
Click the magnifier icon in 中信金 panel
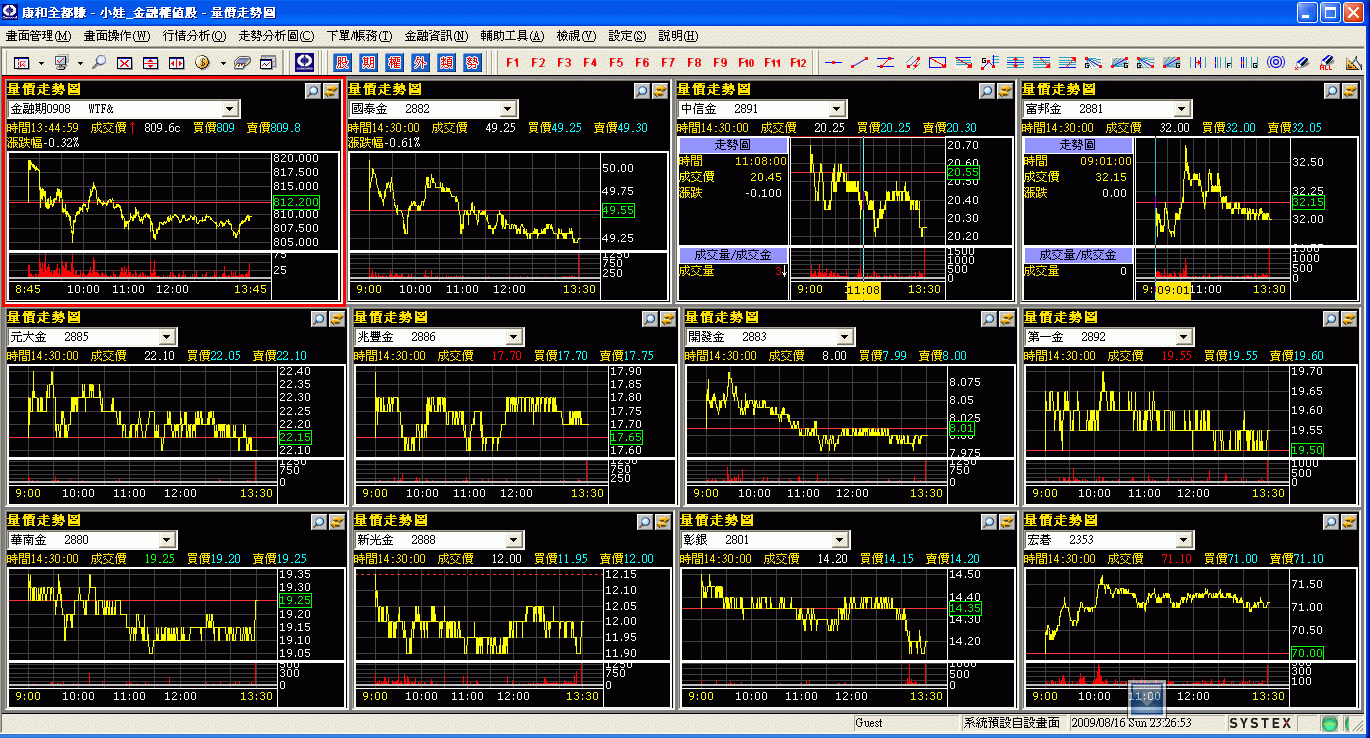pyautogui.click(x=987, y=91)
